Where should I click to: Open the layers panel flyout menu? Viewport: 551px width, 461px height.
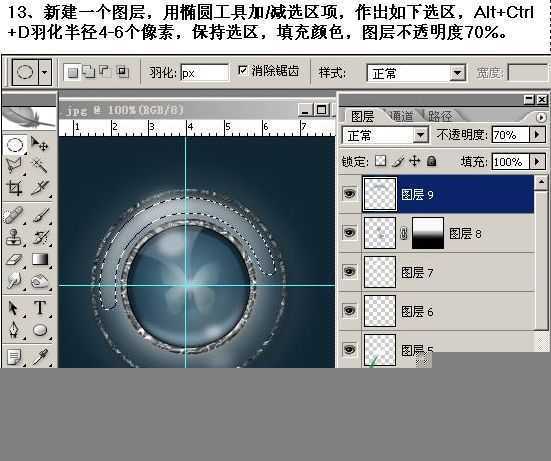[x=541, y=117]
